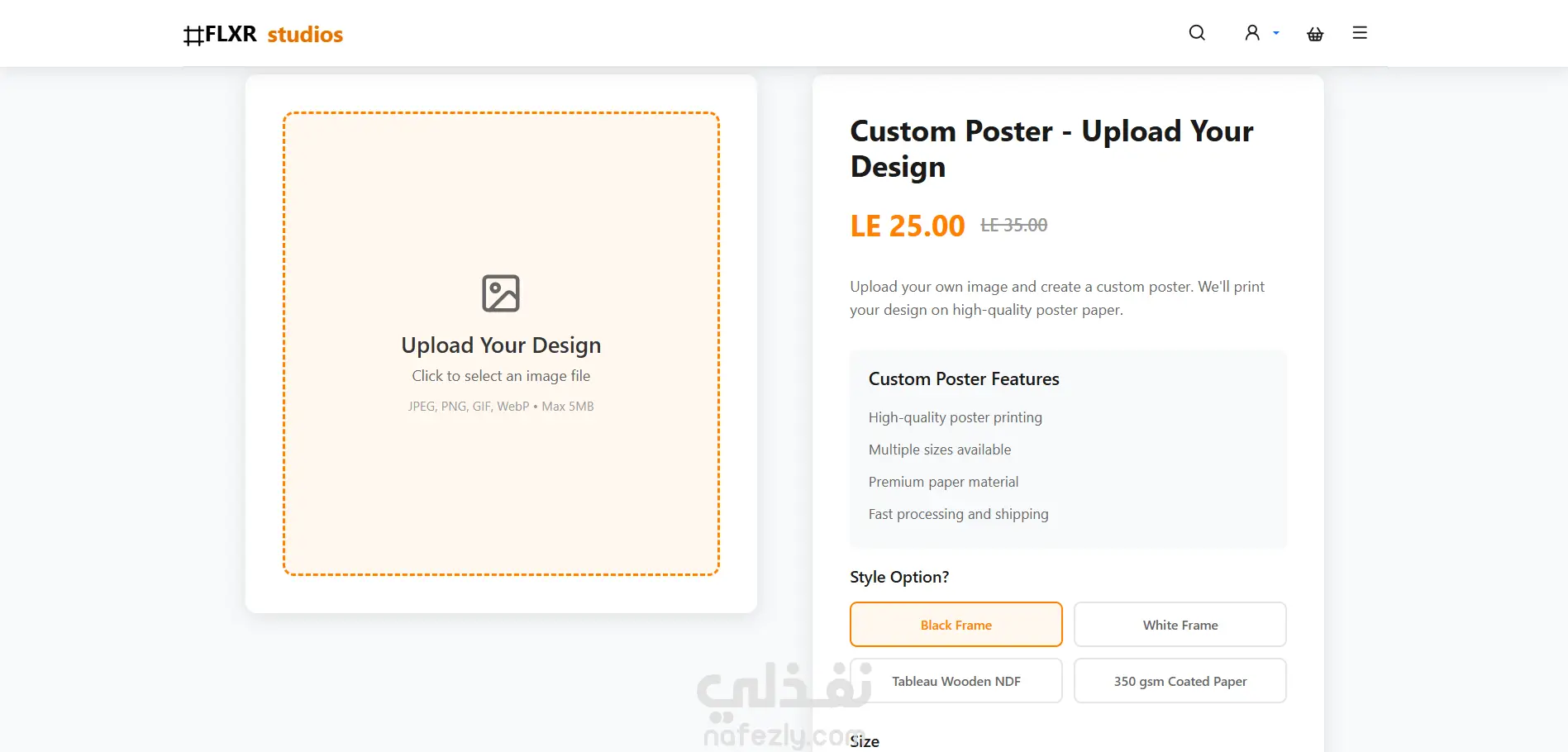
Task: Go home via the orange 'studios' logo text
Action: pyautogui.click(x=305, y=35)
